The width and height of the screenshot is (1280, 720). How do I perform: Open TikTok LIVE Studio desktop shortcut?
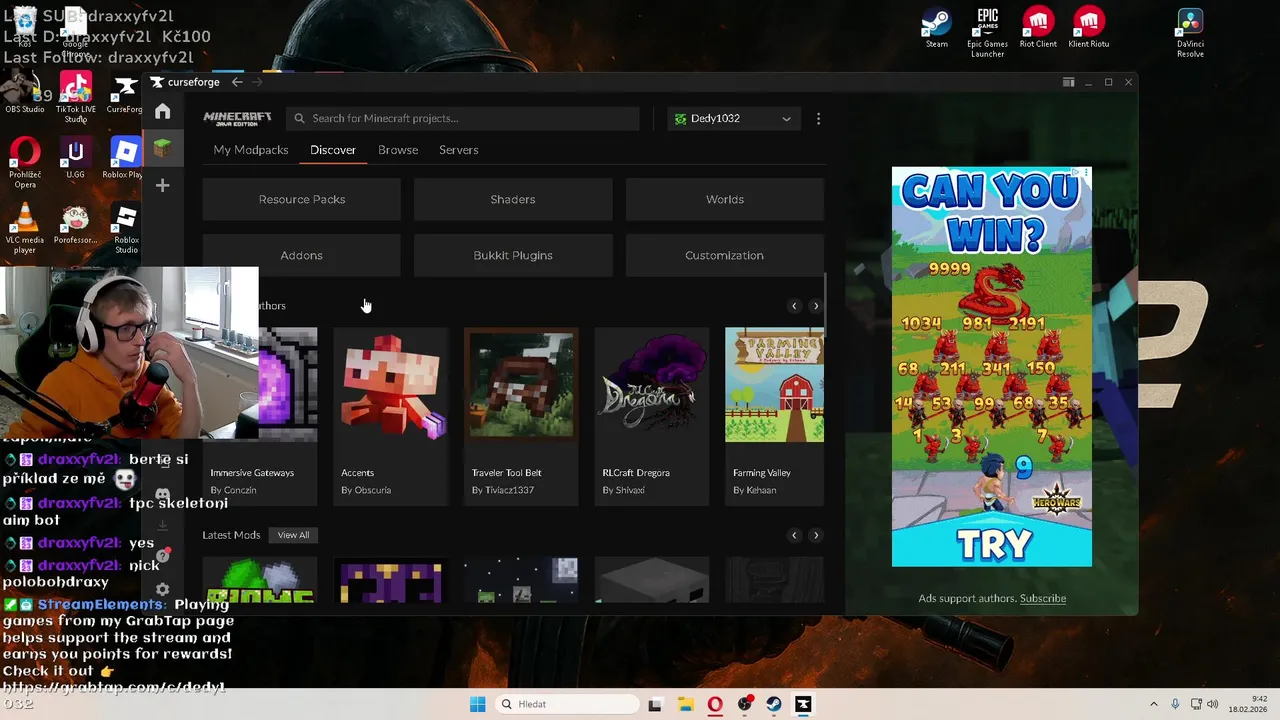76,98
